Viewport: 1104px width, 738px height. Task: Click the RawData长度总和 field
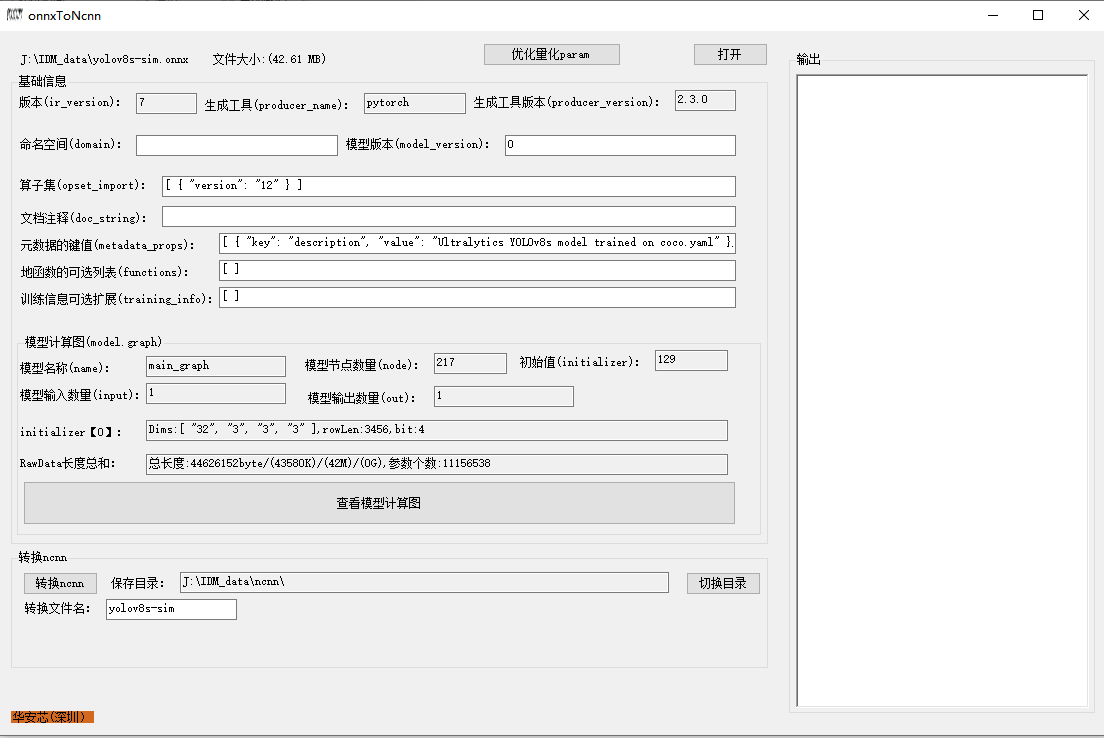pos(437,464)
